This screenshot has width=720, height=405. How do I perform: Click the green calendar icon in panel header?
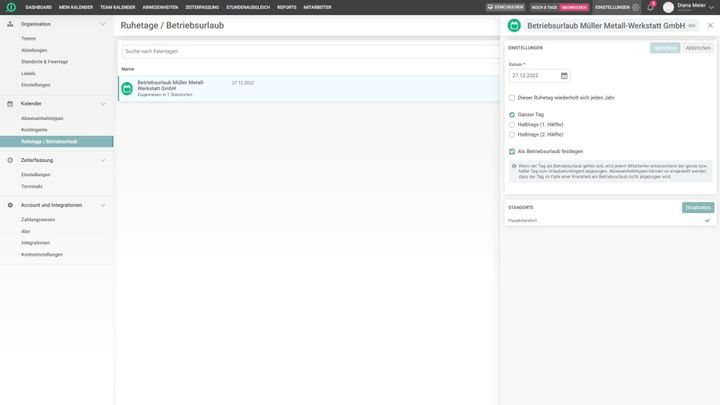[x=514, y=25]
